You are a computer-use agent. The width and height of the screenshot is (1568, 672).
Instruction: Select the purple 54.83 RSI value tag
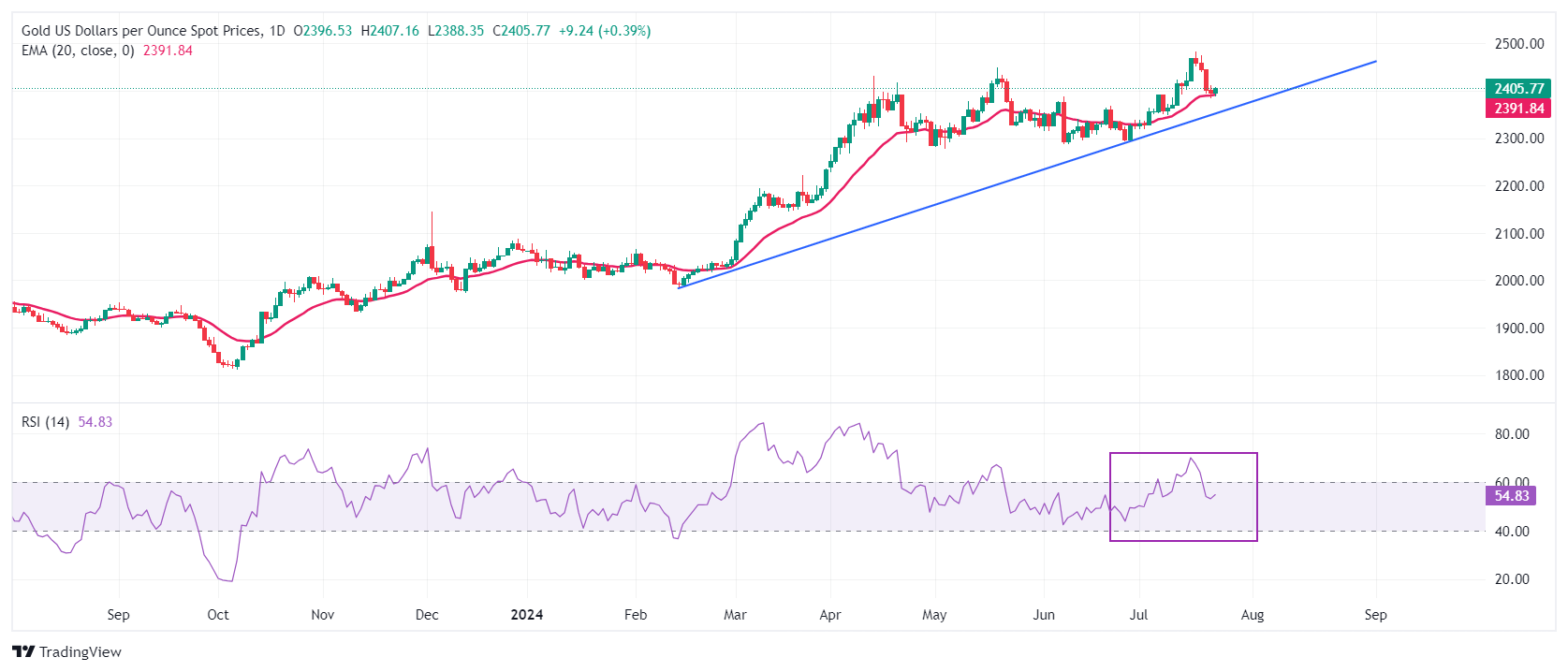1511,496
